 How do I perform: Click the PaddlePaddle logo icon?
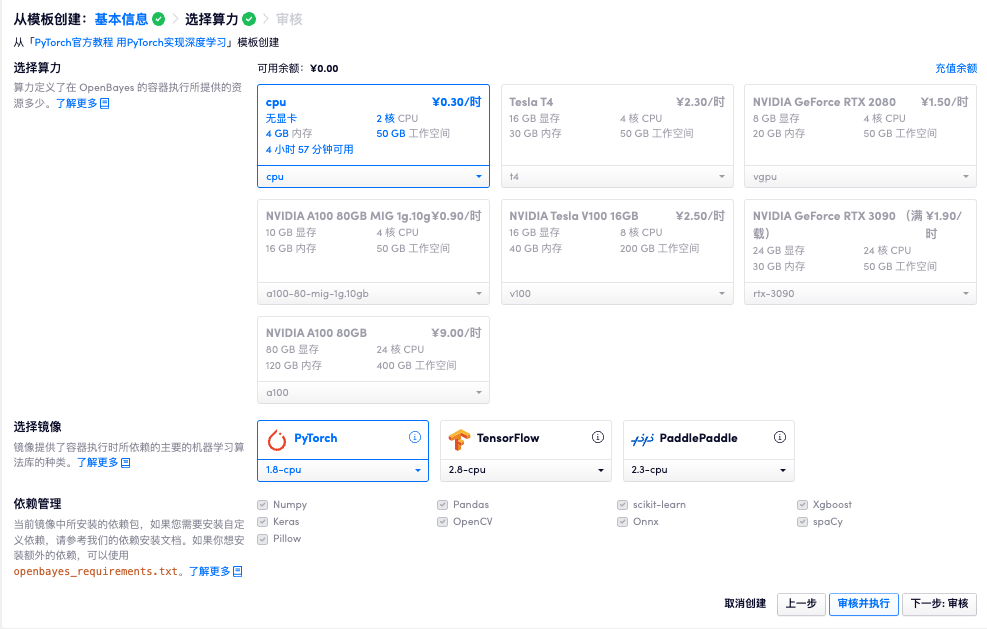[x=641, y=438]
